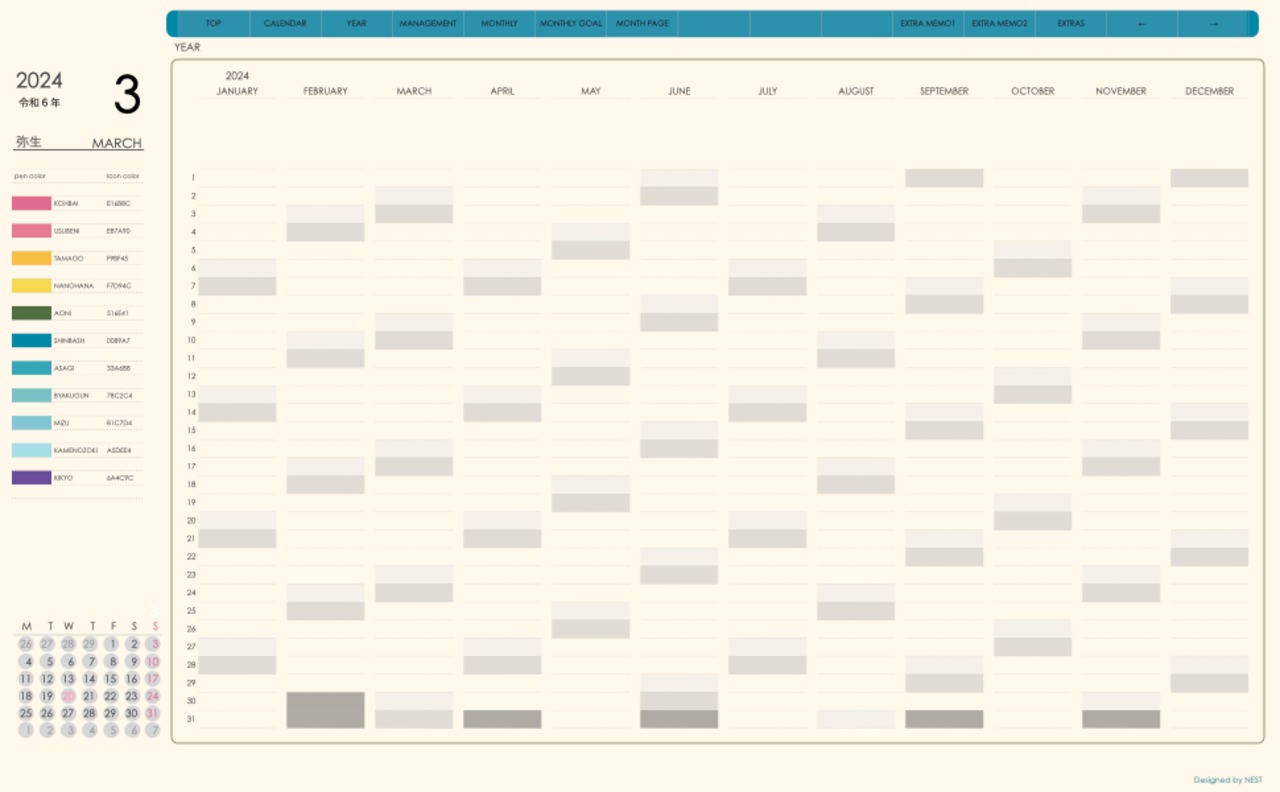Click the MAY column header
1280x792 pixels.
591,91
